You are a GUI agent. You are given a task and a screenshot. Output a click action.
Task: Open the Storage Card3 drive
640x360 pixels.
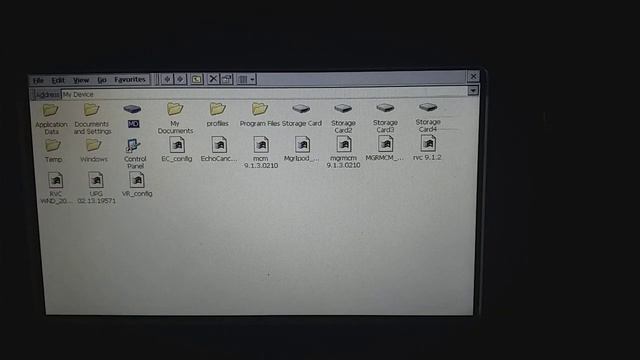tap(385, 118)
